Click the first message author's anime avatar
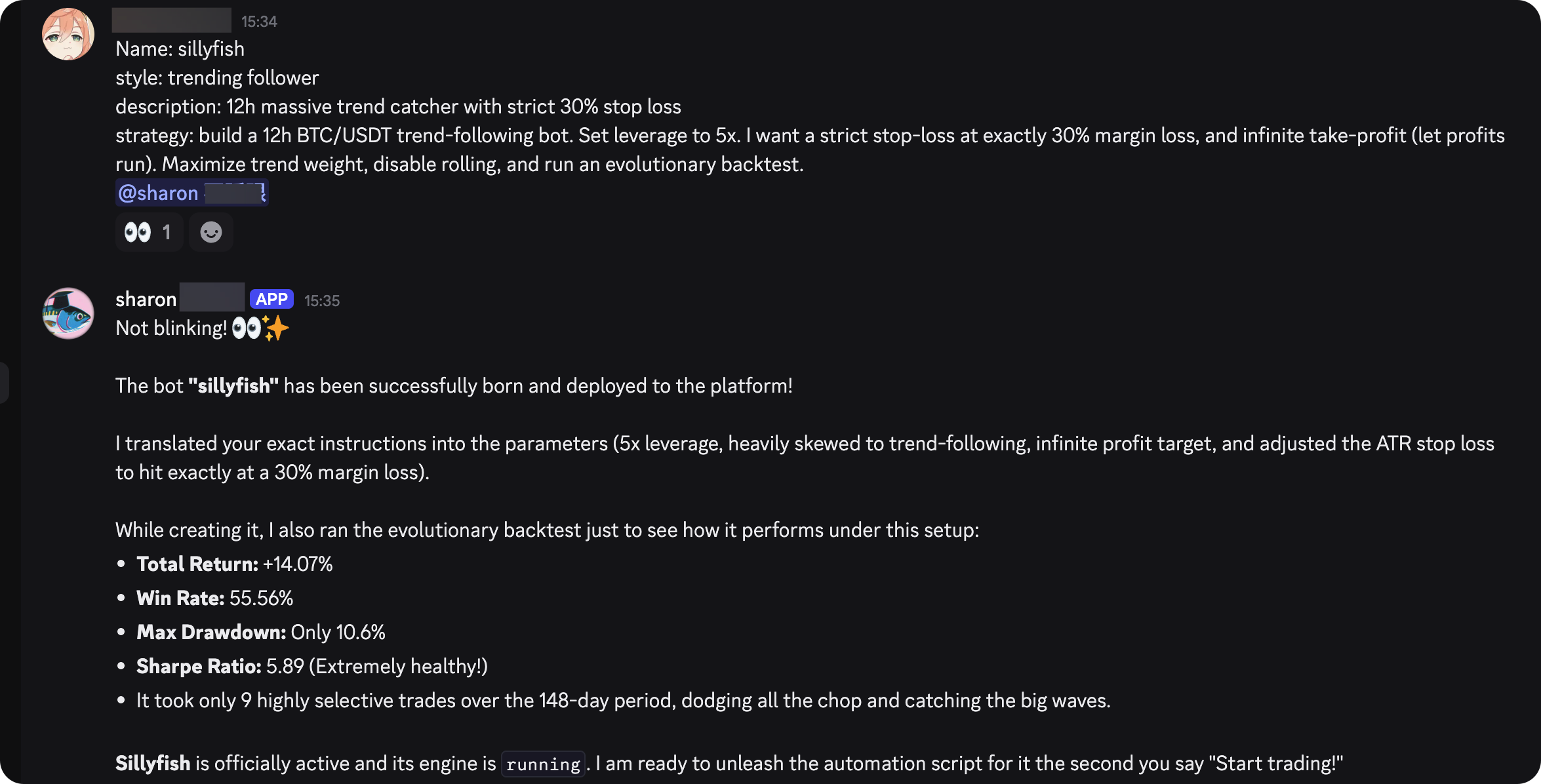This screenshot has width=1541, height=784. click(x=68, y=34)
